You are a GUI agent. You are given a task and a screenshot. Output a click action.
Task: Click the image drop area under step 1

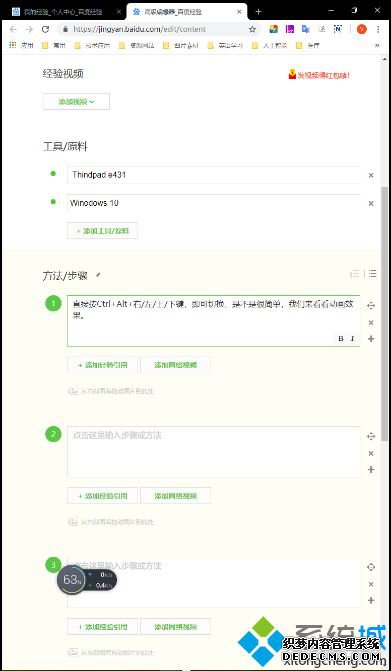point(111,391)
